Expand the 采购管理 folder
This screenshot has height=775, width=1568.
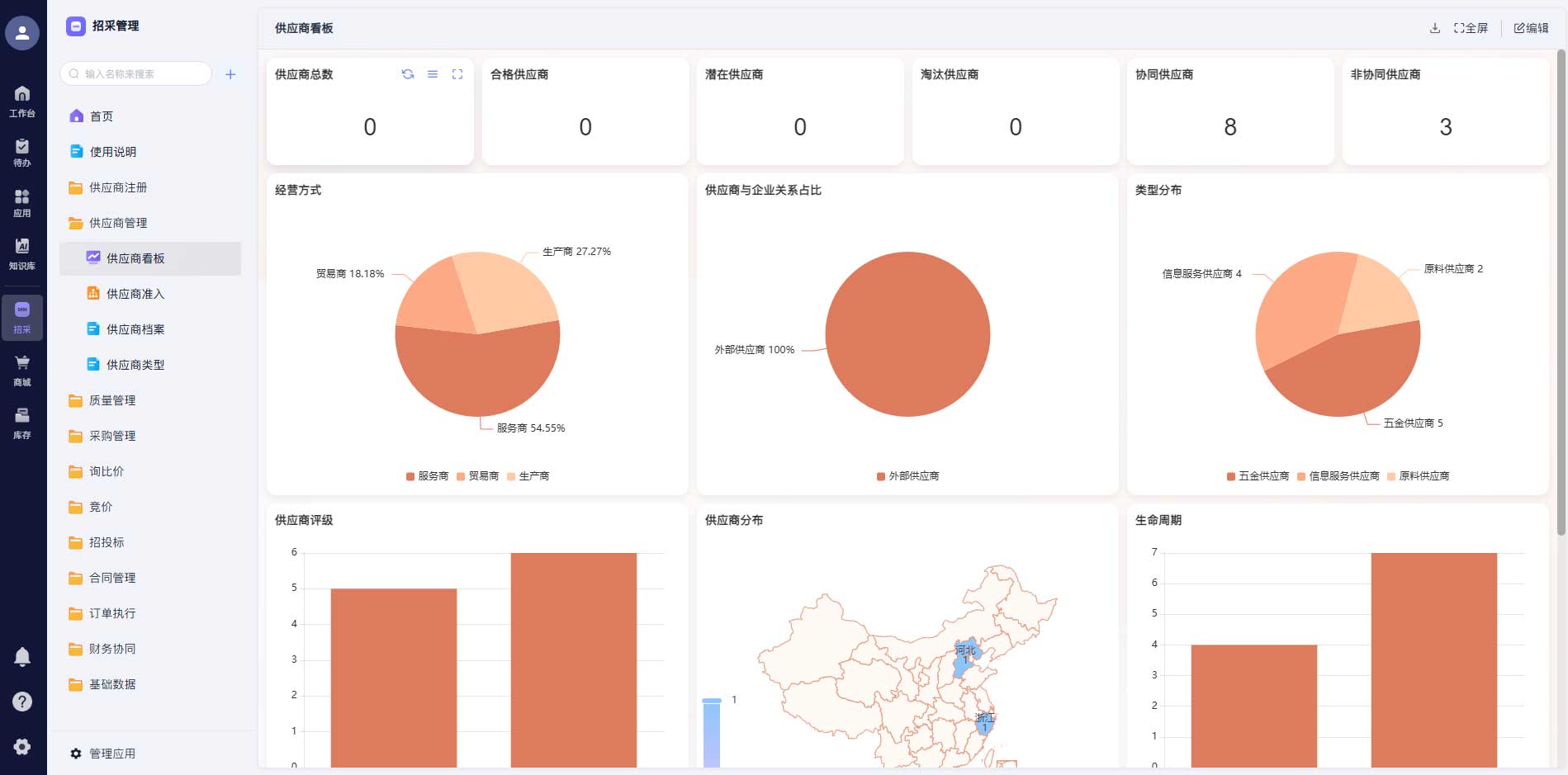click(x=112, y=436)
